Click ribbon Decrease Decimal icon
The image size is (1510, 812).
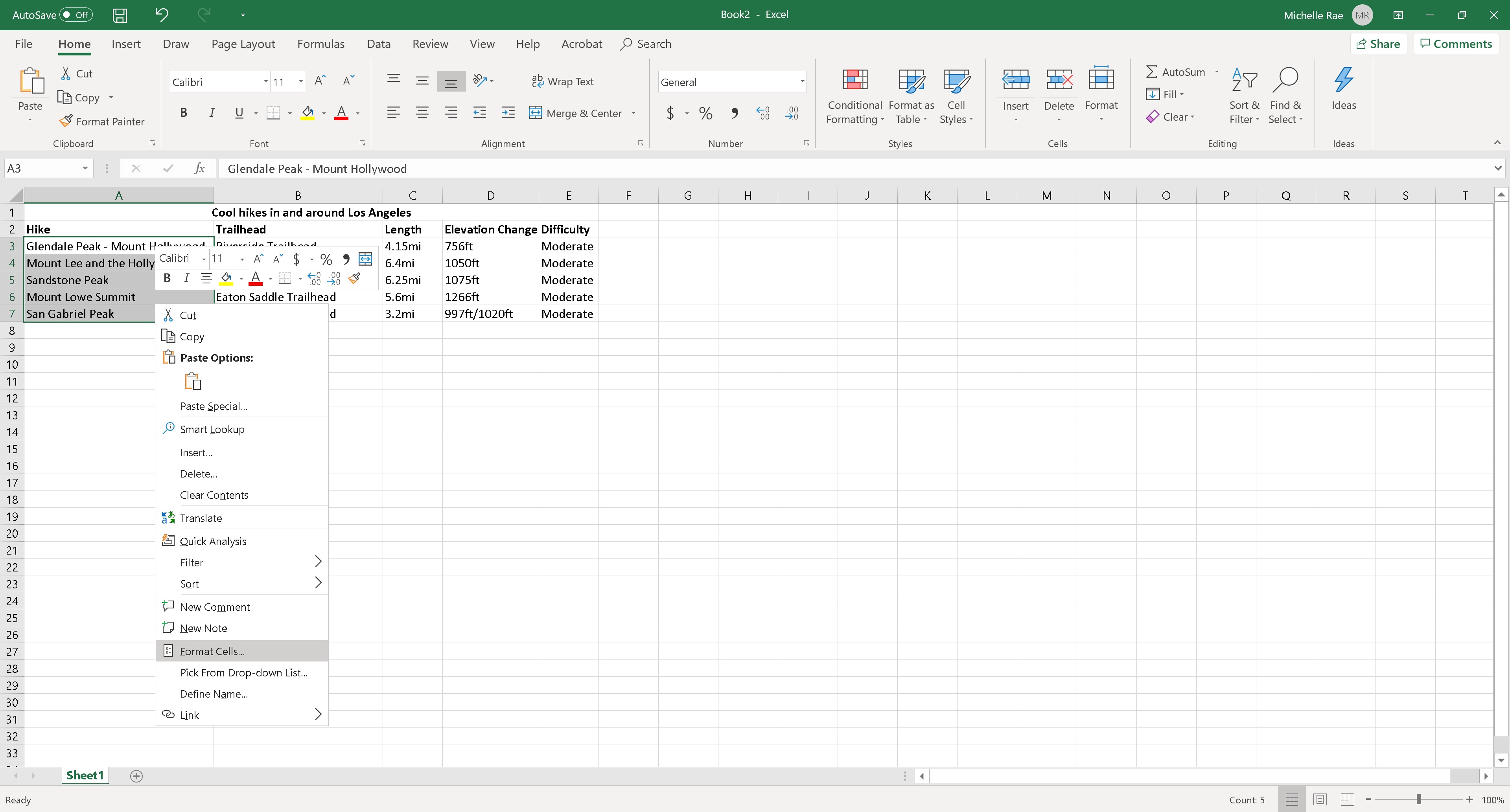[x=791, y=112]
